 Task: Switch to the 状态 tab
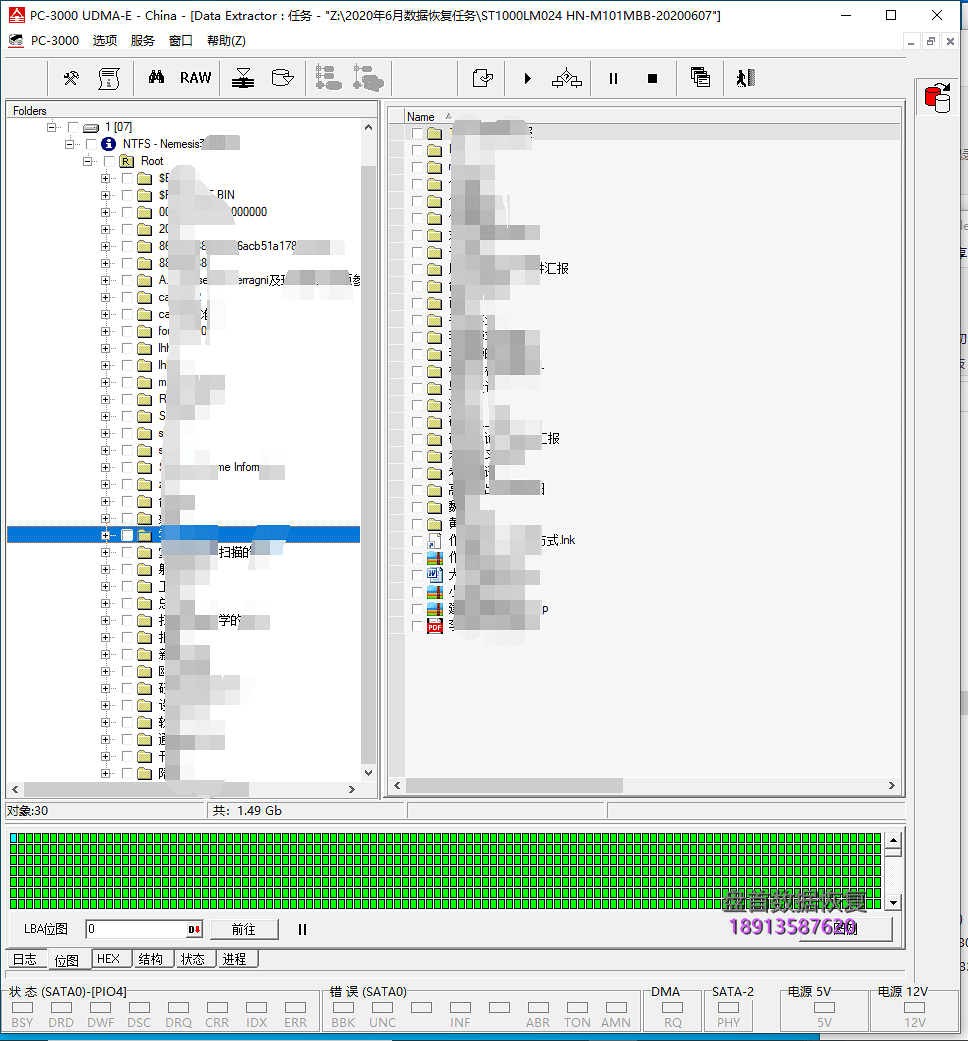(193, 959)
